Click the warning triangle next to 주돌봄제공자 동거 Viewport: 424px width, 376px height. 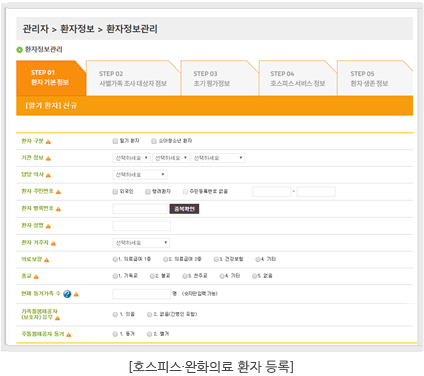click(x=68, y=335)
